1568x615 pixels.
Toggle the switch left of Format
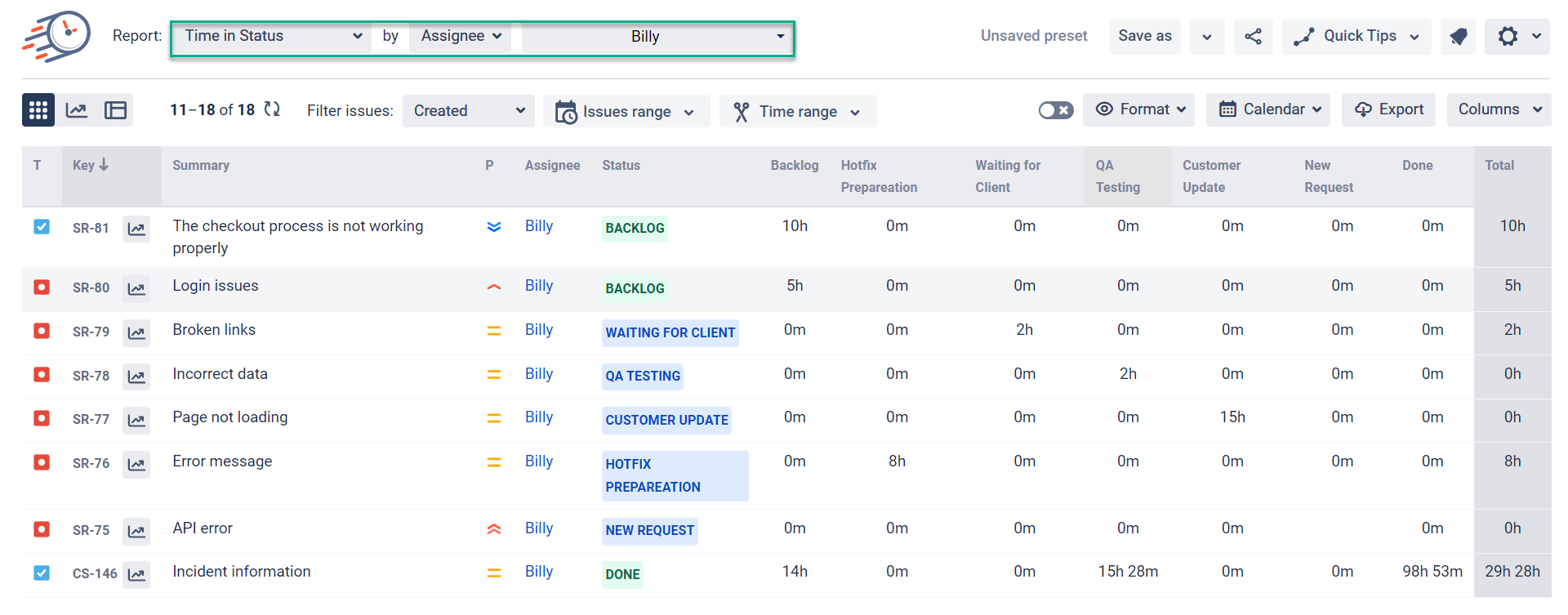pyautogui.click(x=1055, y=110)
